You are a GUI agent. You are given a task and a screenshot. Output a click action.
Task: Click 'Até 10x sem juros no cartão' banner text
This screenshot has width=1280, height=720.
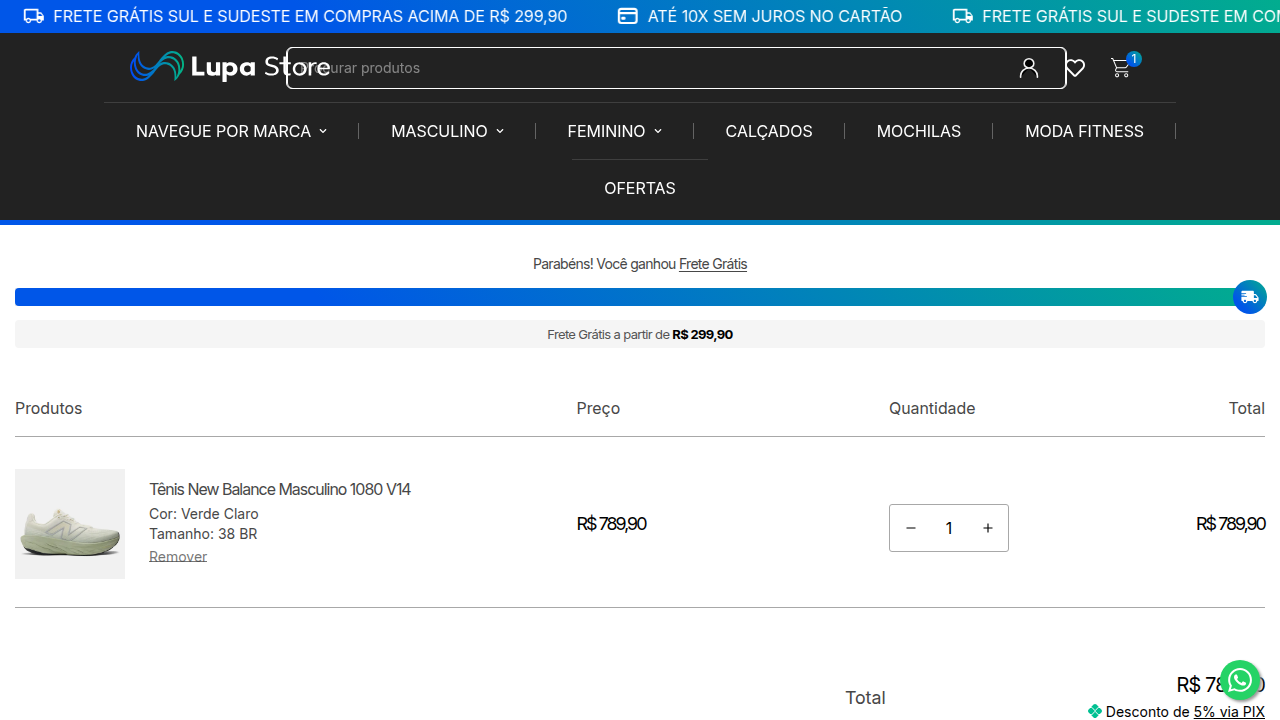774,16
